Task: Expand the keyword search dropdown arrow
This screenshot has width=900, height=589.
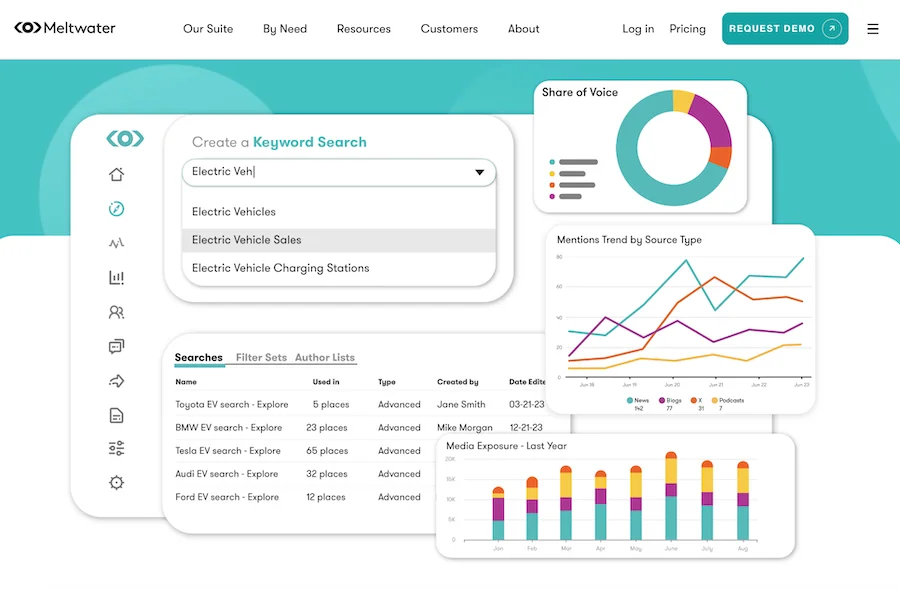Action: [481, 172]
